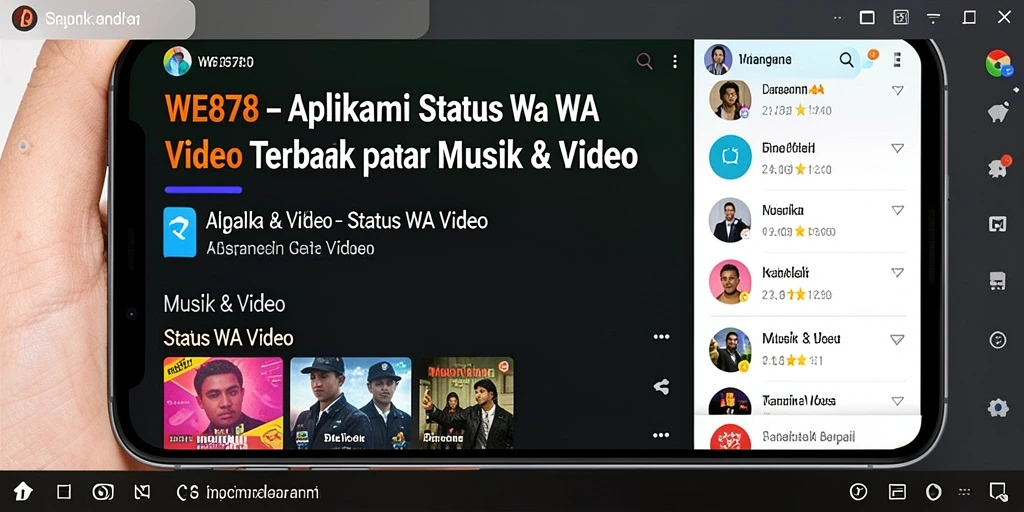Click the right panel header name
This screenshot has height=512, width=1024.
point(765,59)
